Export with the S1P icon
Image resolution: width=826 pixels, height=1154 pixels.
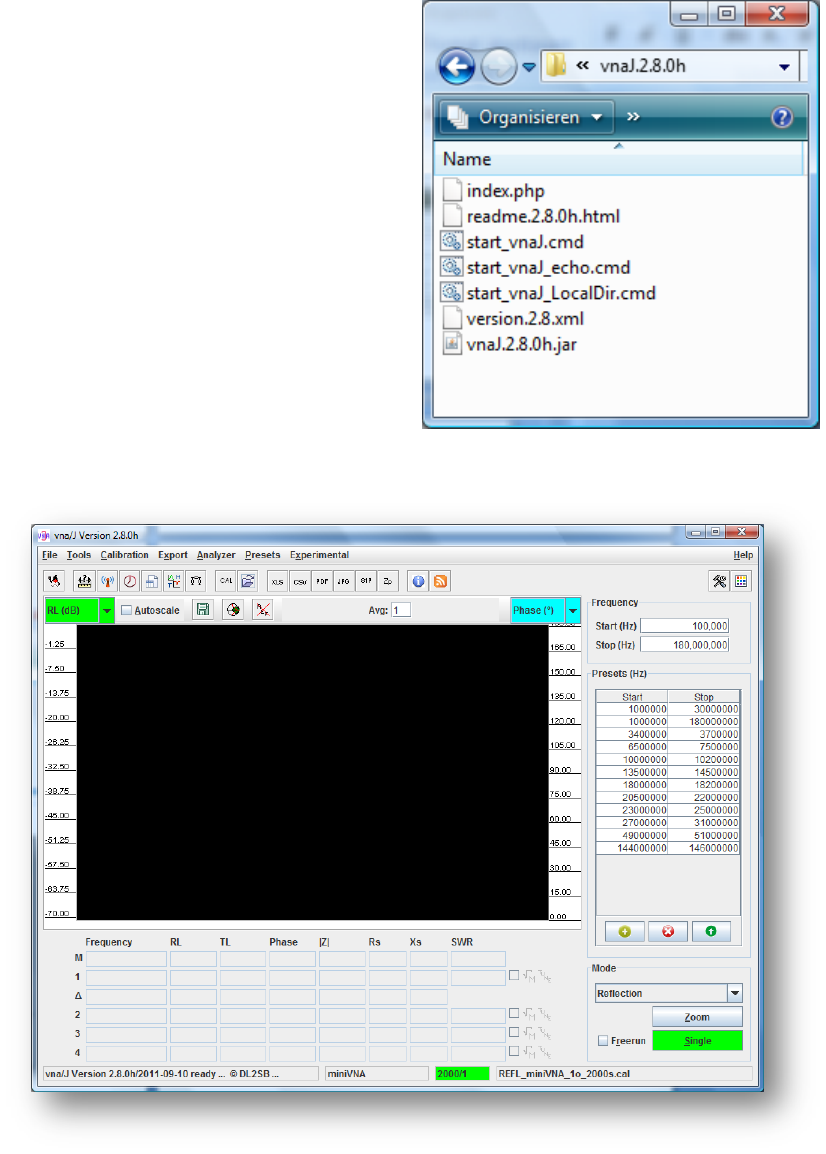(366, 581)
